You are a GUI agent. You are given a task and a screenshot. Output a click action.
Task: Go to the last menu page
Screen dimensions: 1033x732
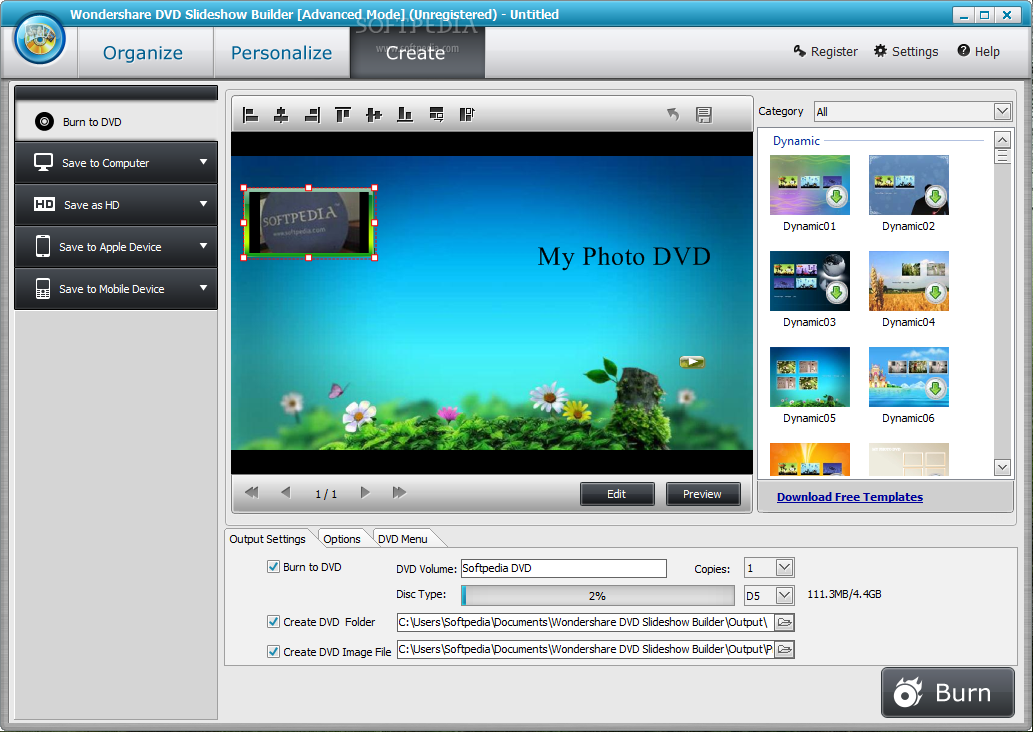tap(399, 493)
